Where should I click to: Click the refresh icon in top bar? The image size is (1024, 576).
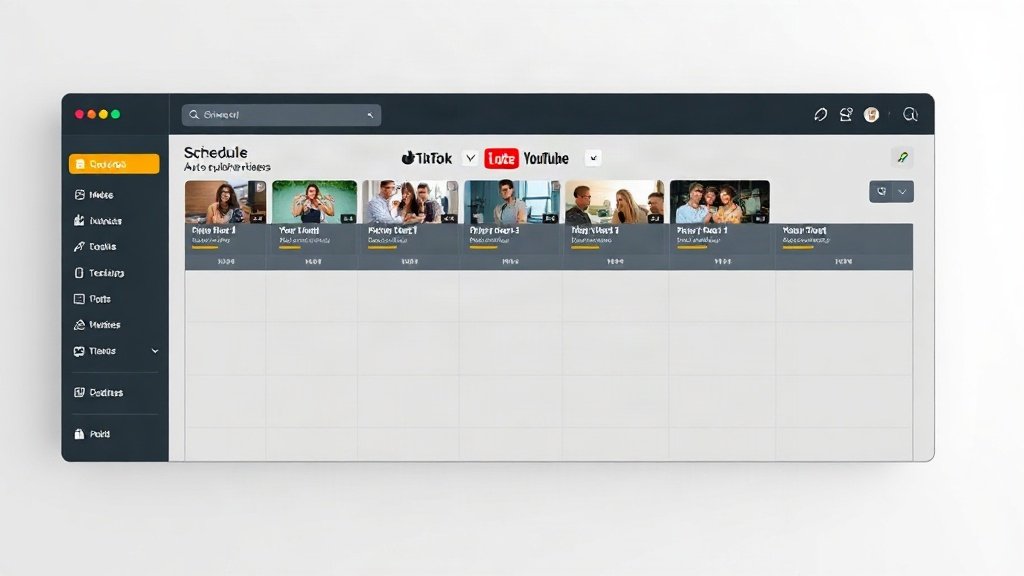[821, 114]
